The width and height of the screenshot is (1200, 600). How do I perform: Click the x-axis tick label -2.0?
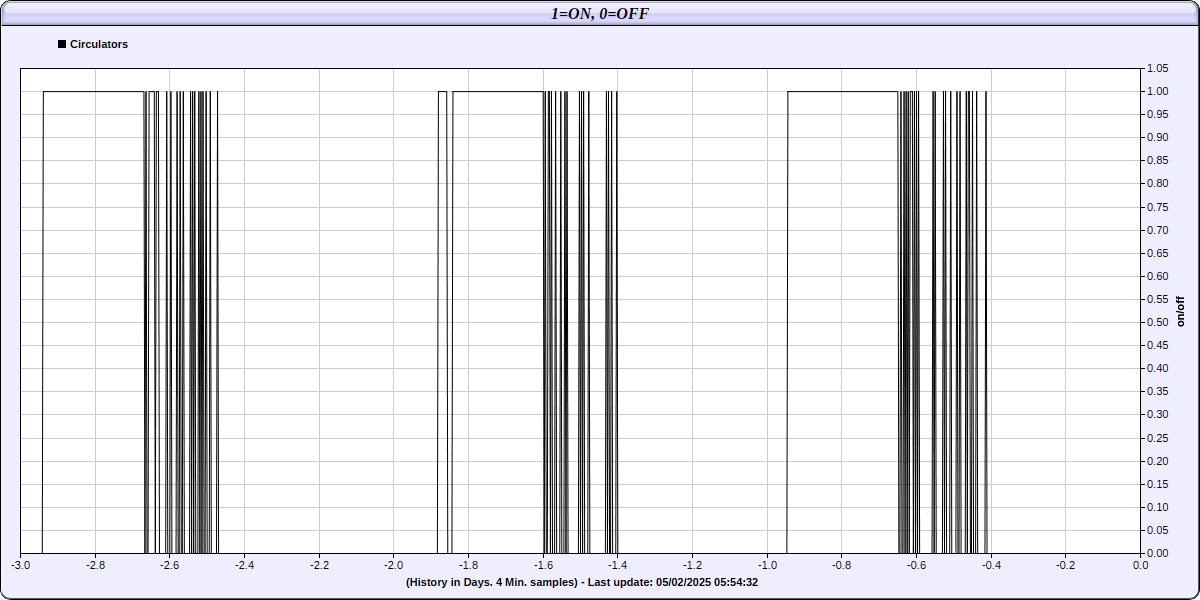[394, 565]
